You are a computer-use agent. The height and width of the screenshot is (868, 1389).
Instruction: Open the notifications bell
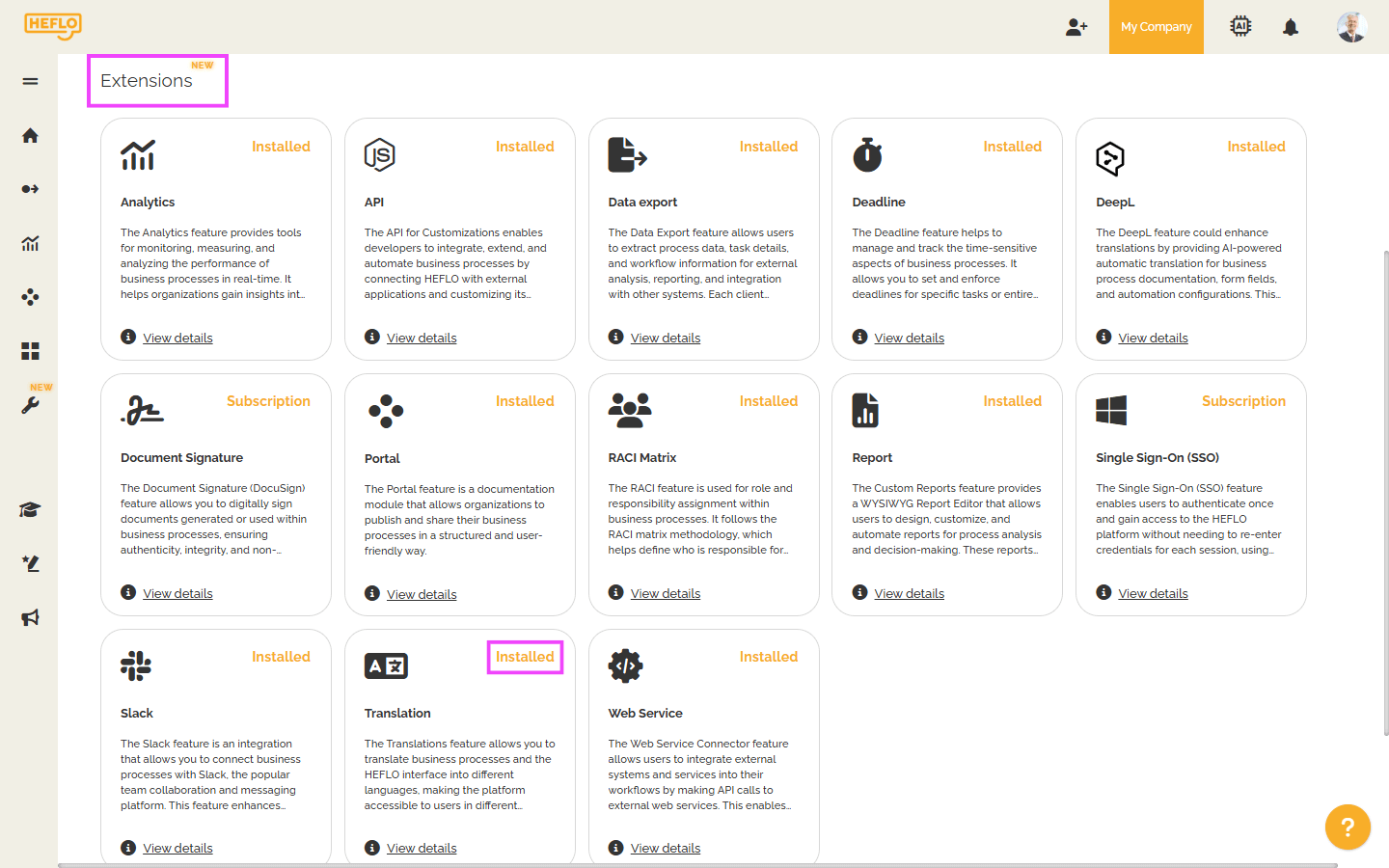point(1291,27)
